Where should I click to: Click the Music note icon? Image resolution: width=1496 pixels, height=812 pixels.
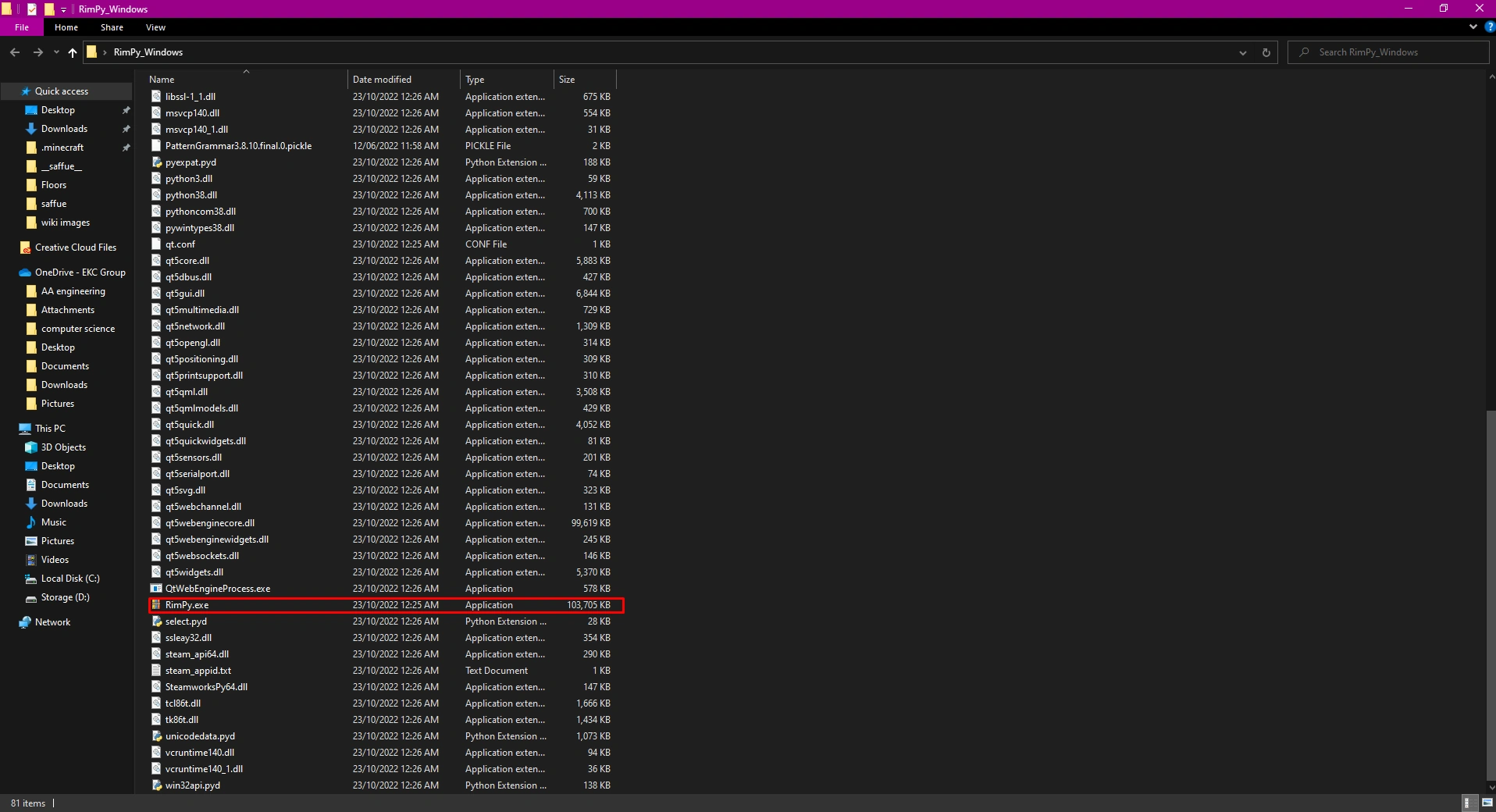(x=31, y=522)
